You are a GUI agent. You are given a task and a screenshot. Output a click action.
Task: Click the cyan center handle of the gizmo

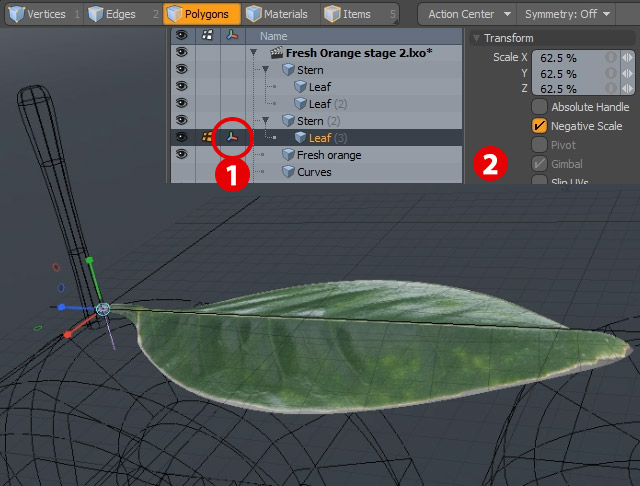[103, 309]
